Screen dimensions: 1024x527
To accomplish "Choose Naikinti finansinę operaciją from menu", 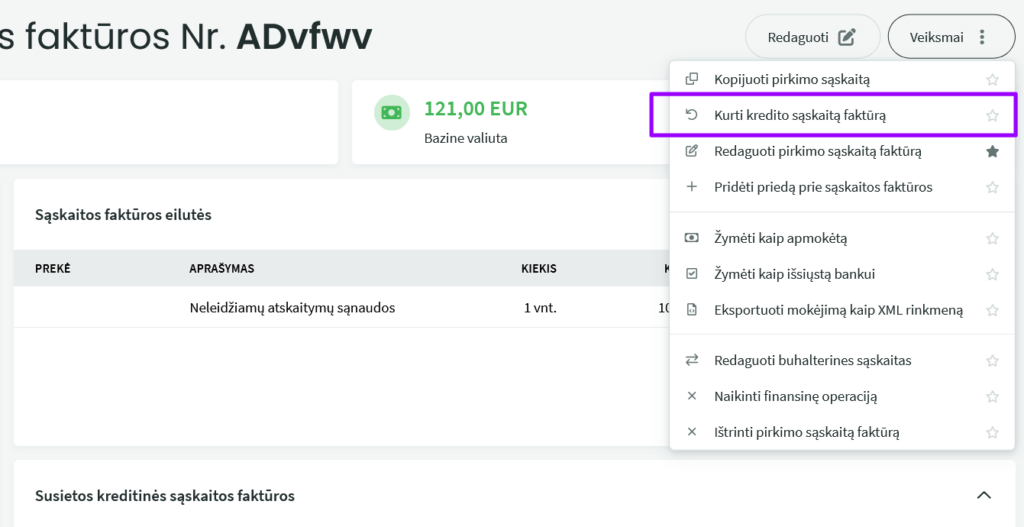I will [x=795, y=396].
